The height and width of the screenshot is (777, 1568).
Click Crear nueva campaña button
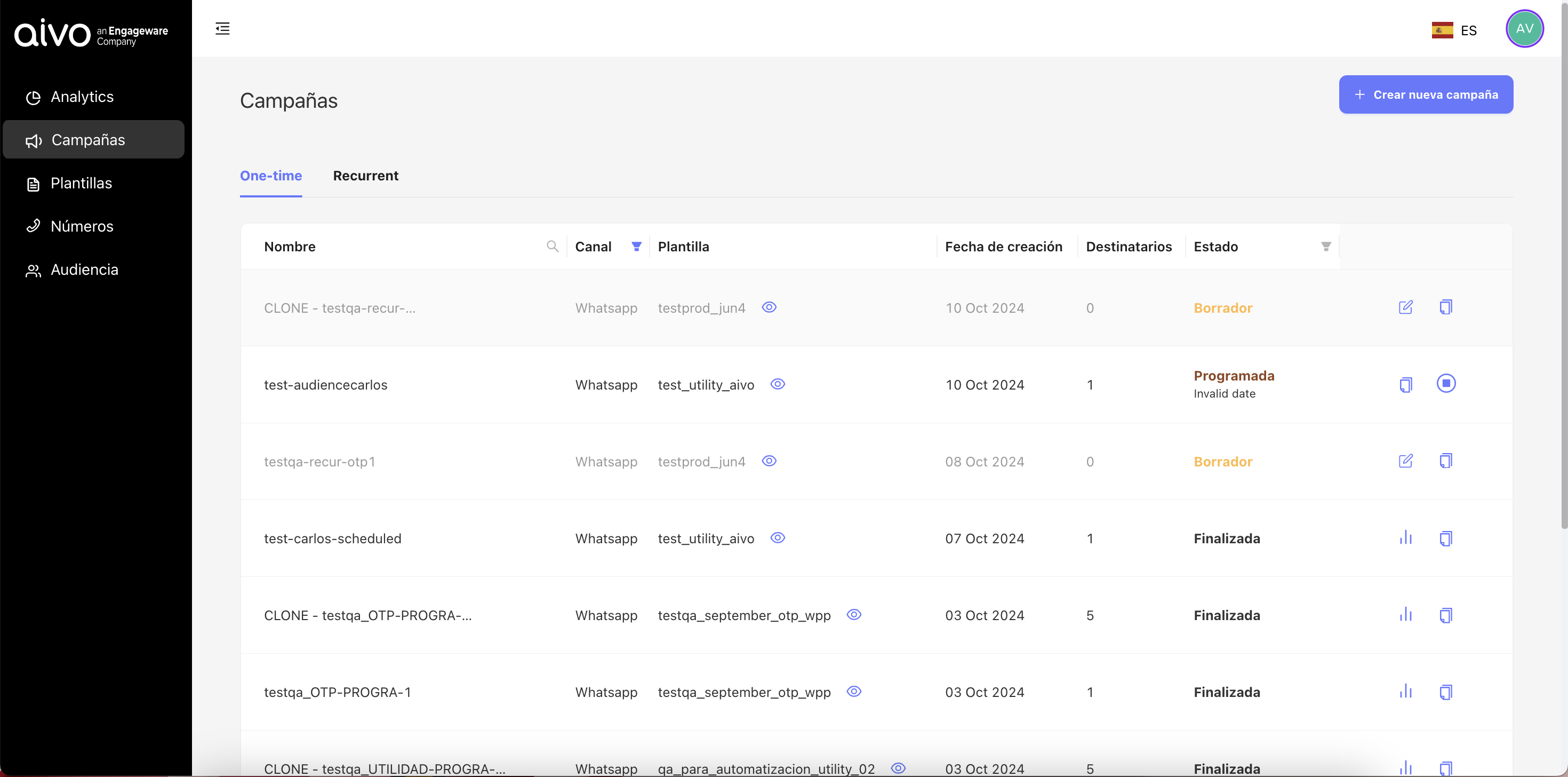pyautogui.click(x=1425, y=94)
